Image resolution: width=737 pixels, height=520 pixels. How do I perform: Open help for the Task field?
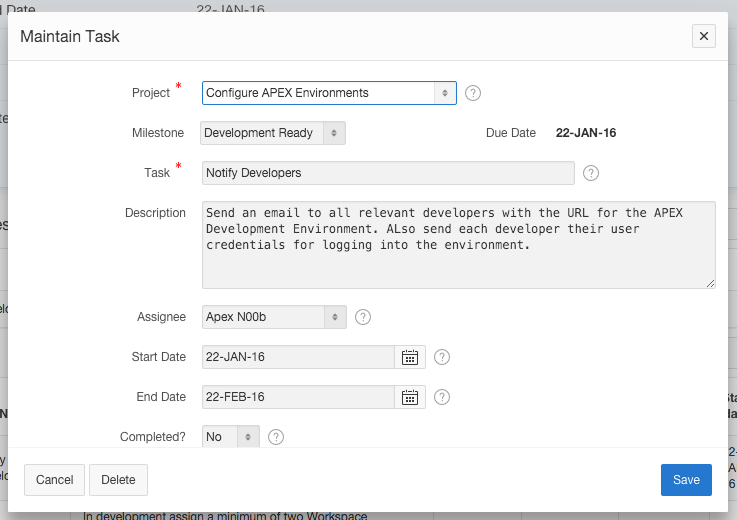pyautogui.click(x=591, y=173)
